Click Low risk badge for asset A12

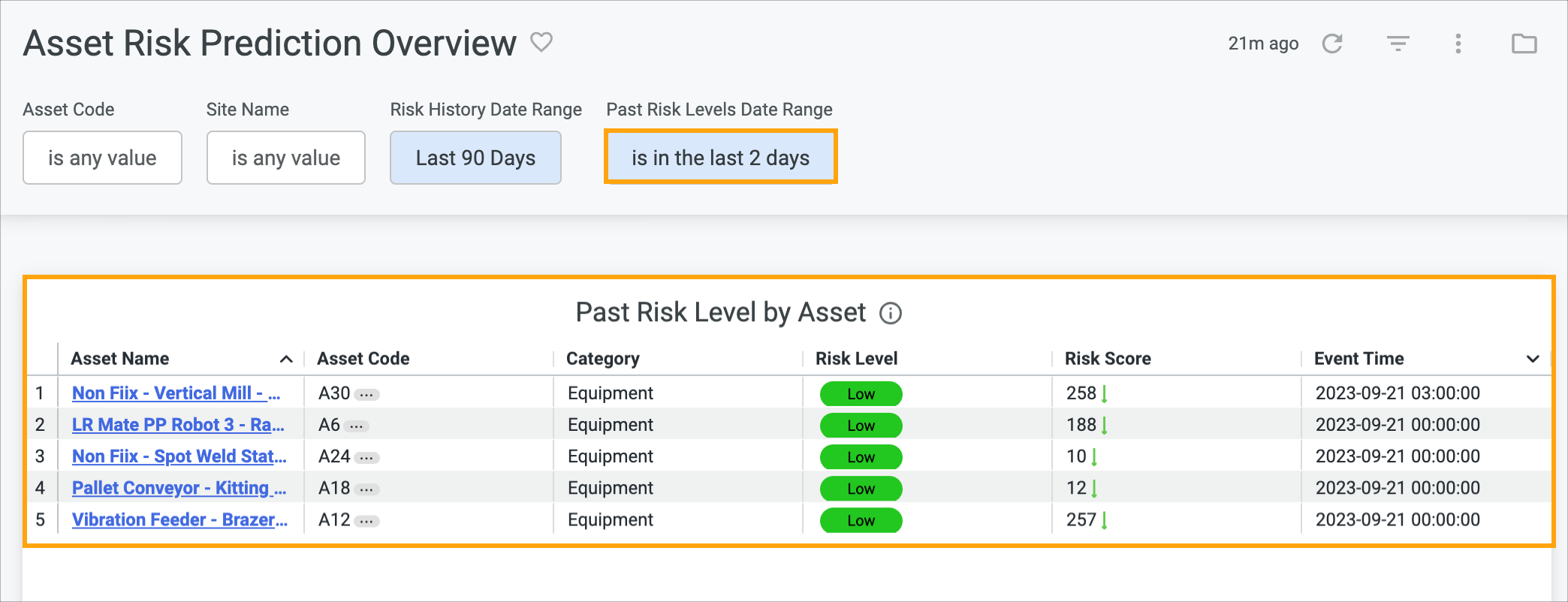tap(861, 521)
